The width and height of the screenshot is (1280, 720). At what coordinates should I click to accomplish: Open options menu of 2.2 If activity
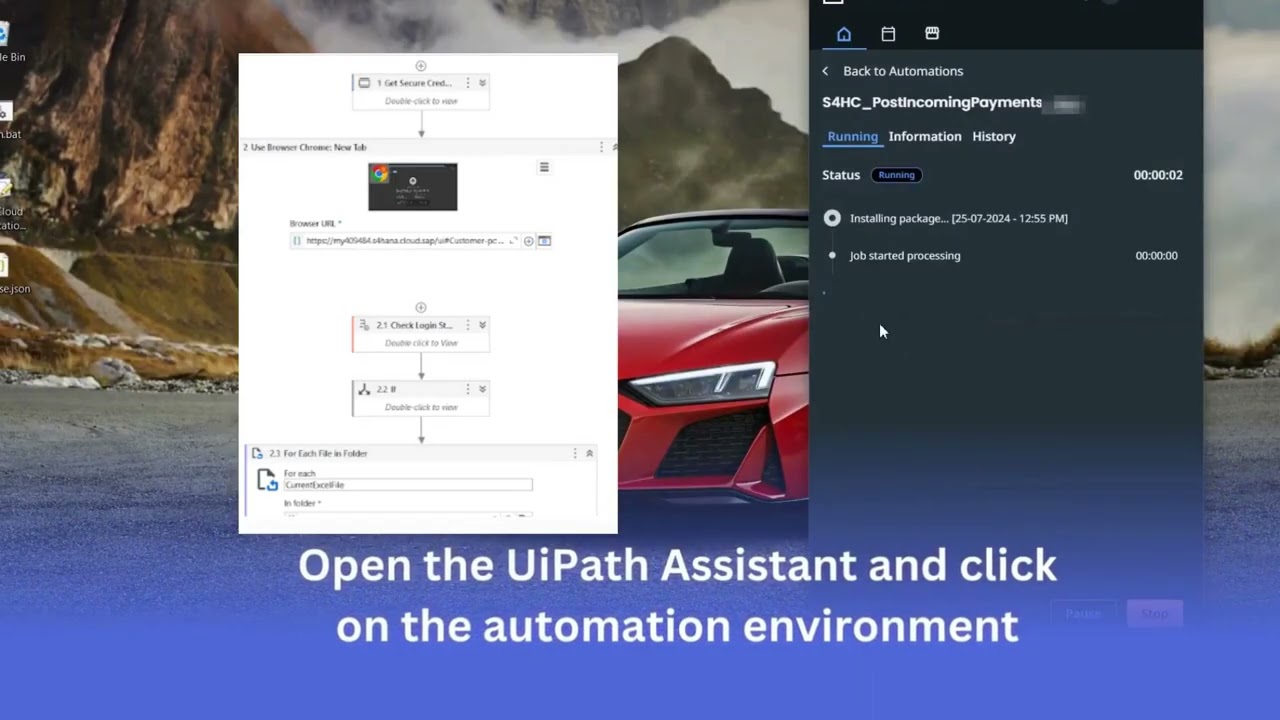(x=468, y=389)
